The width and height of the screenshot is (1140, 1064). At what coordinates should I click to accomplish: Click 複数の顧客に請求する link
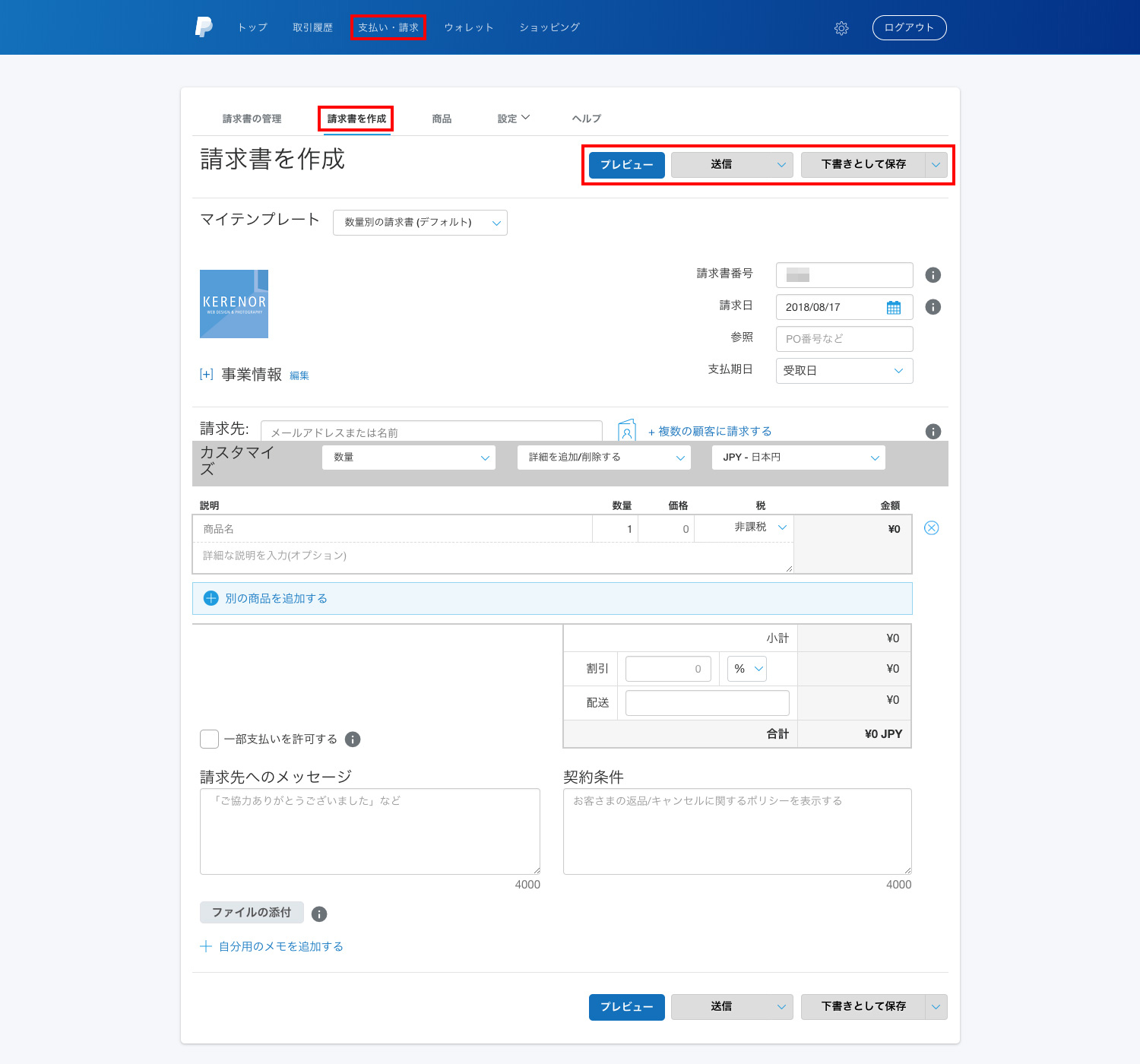tap(710, 432)
